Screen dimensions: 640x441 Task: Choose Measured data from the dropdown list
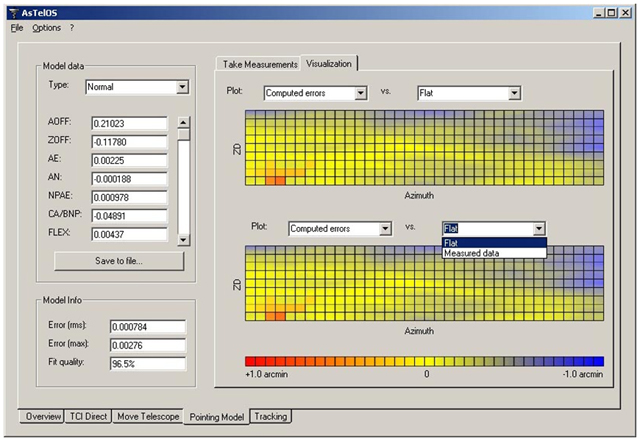click(x=470, y=253)
